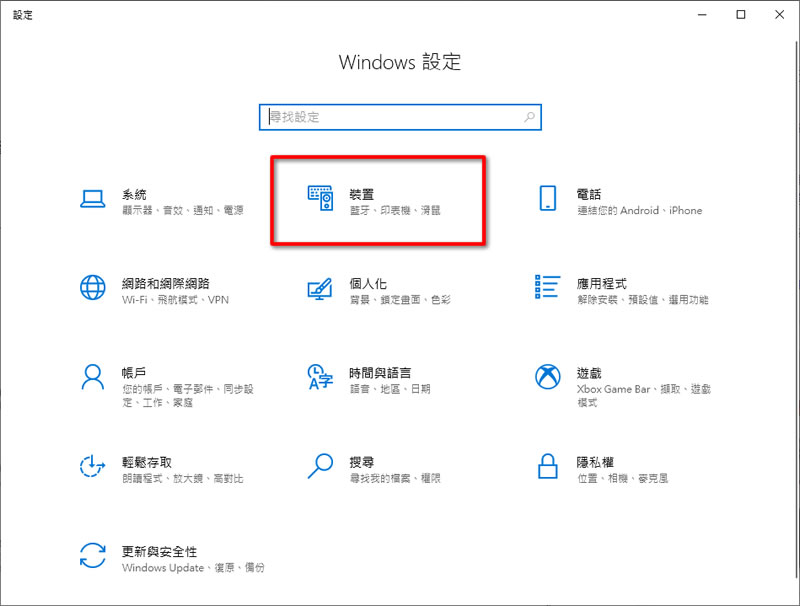The image size is (800, 606).
Task: Click the 朗讀程式、放大鏡、高對比 description
Action: [183, 478]
